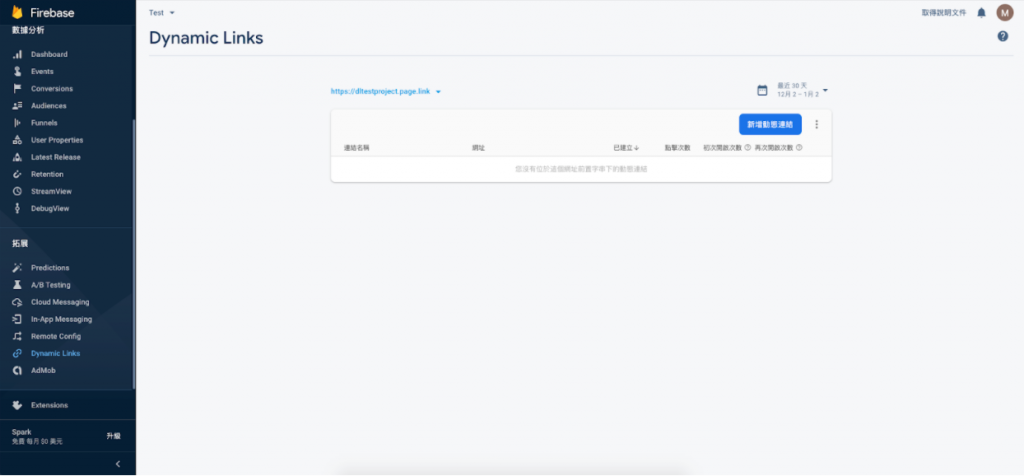
Task: Open Predictions in the sidebar
Action: [50, 268]
